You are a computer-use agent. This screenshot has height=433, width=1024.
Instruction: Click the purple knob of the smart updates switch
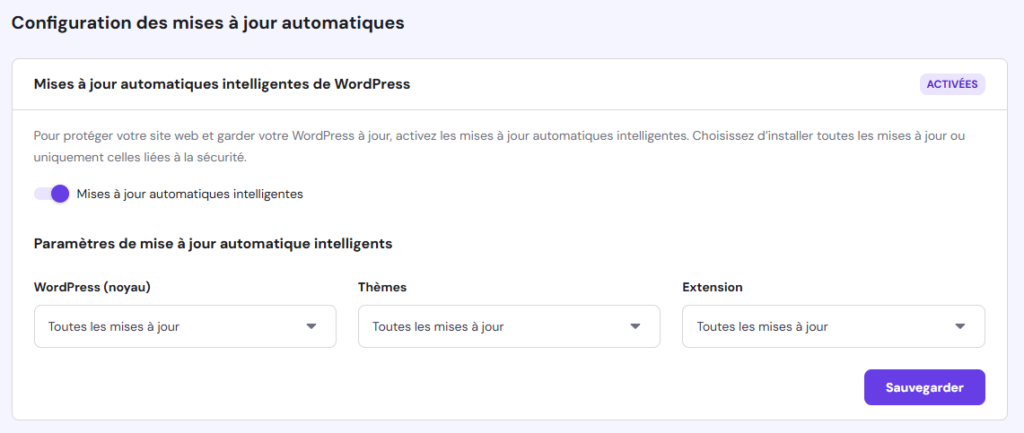(x=60, y=194)
